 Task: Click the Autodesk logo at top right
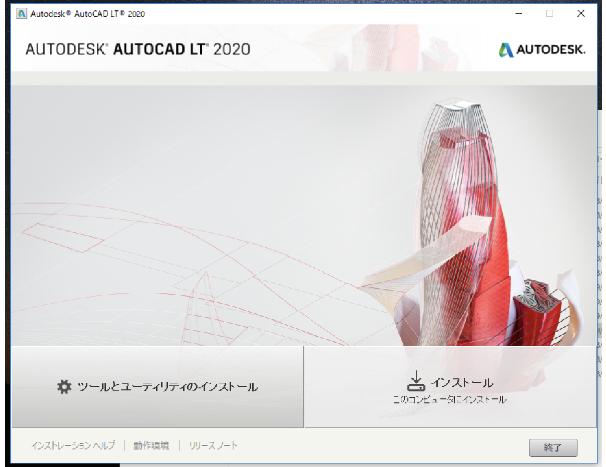[x=541, y=49]
